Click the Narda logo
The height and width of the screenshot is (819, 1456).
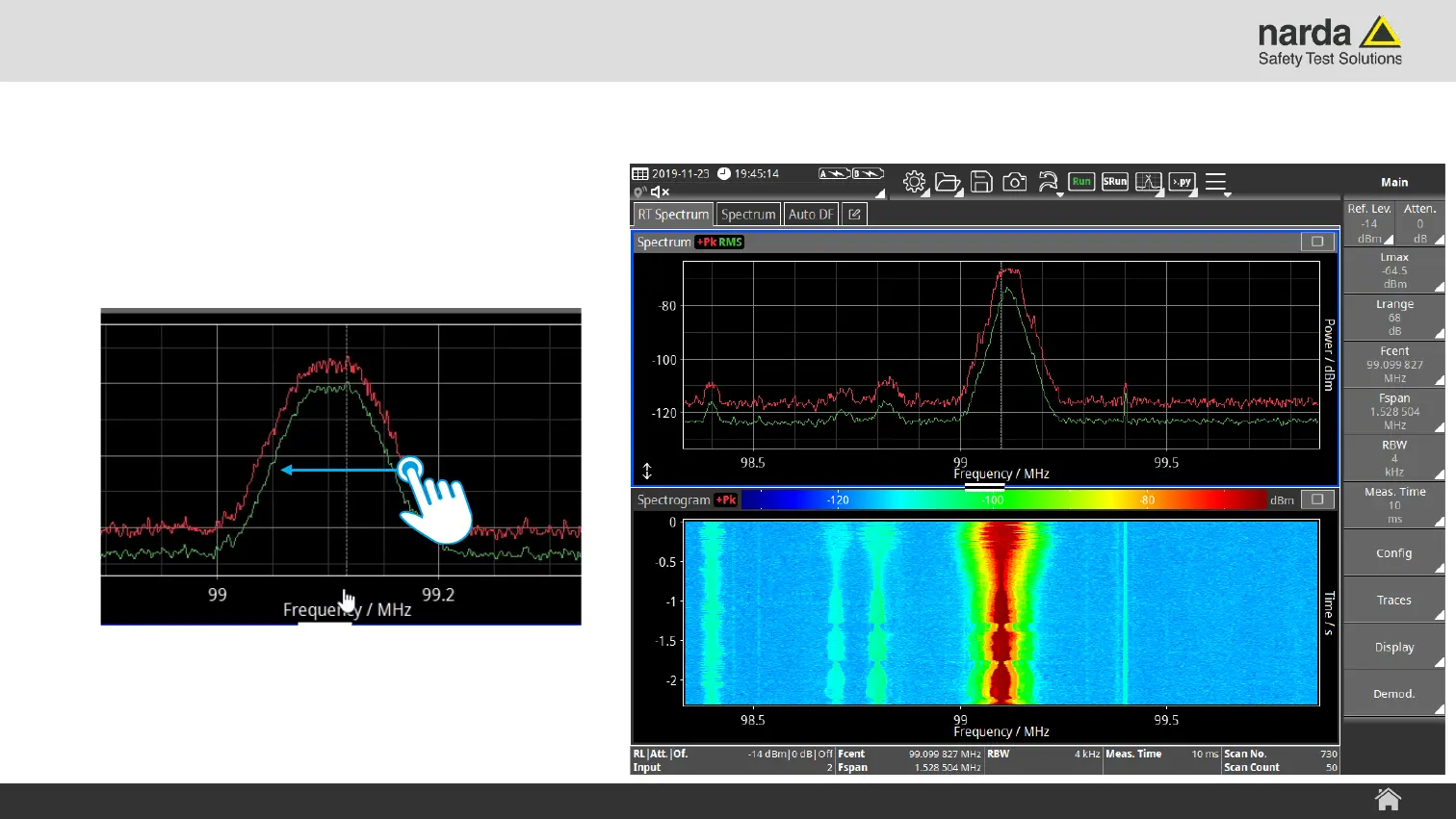tap(1330, 41)
